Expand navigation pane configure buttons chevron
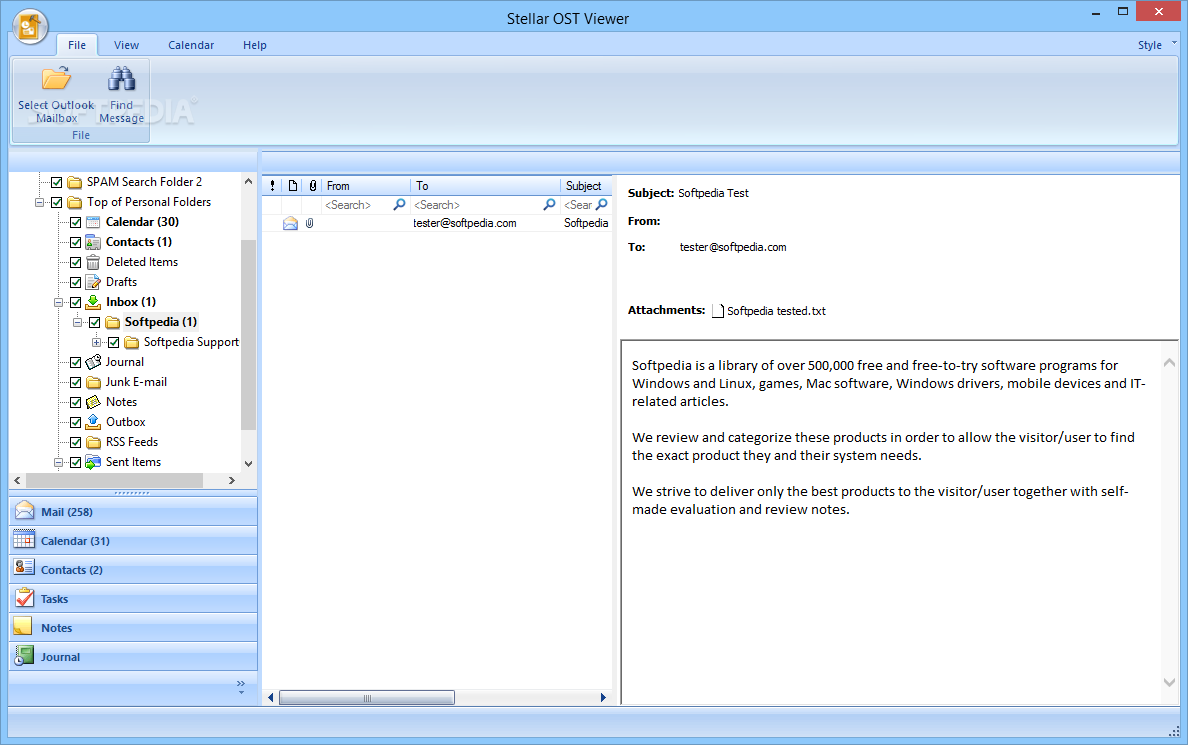Viewport: 1188px width, 745px height. coord(241,687)
